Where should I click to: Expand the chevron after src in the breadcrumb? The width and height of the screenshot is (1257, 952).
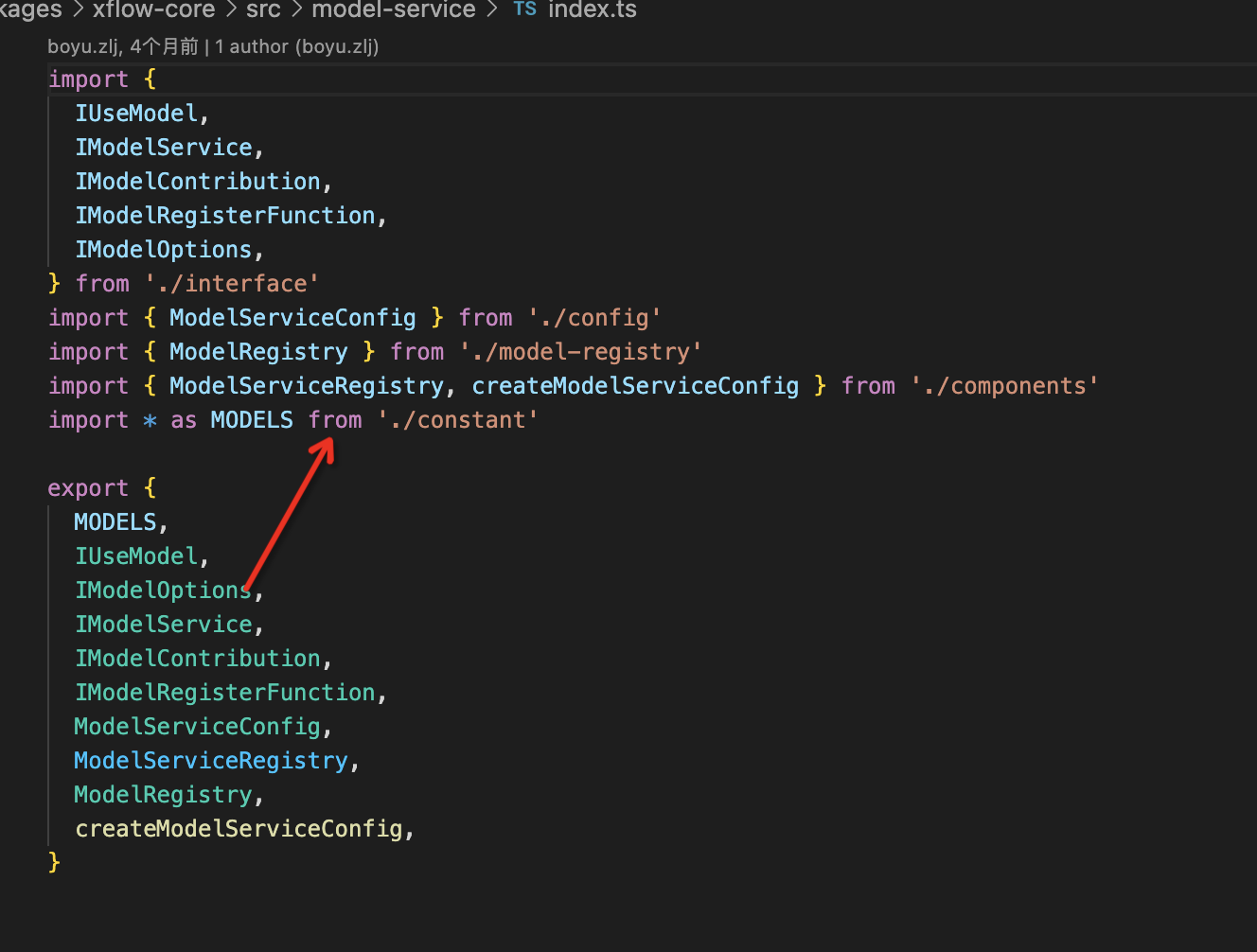(x=296, y=10)
